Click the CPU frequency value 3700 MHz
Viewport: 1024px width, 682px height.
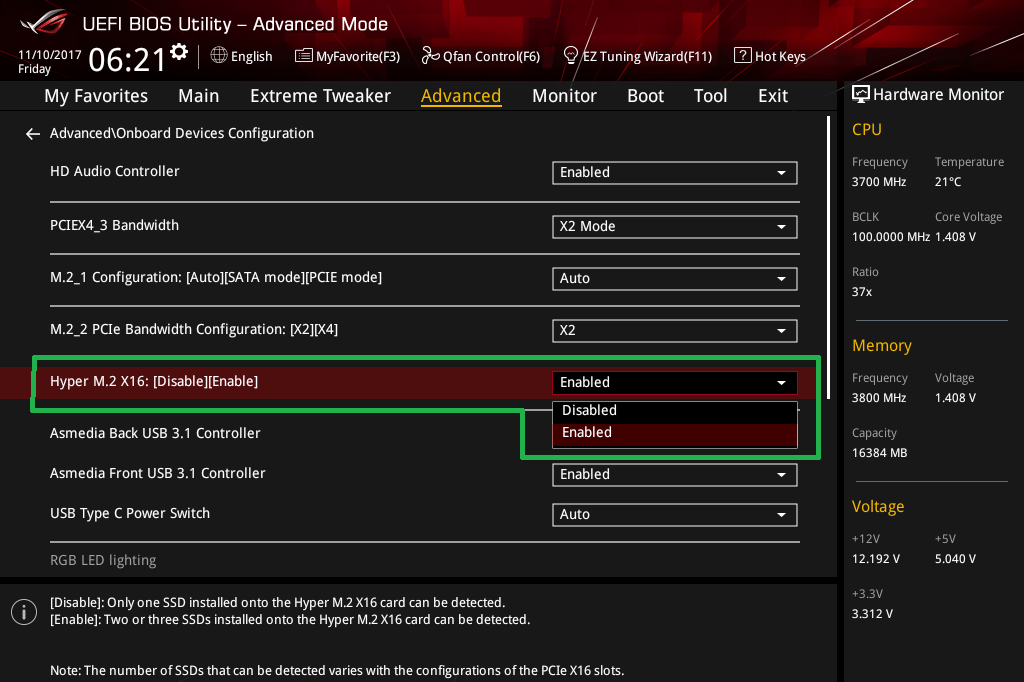click(x=879, y=182)
